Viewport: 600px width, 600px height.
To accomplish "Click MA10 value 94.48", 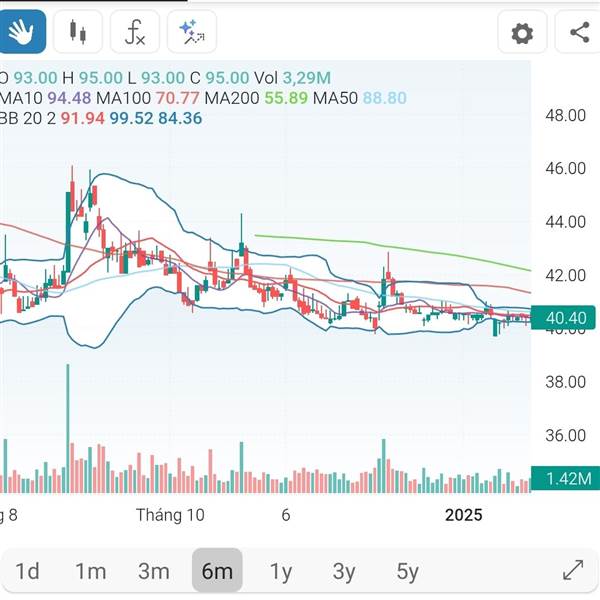I will pyautogui.click(x=69, y=98).
